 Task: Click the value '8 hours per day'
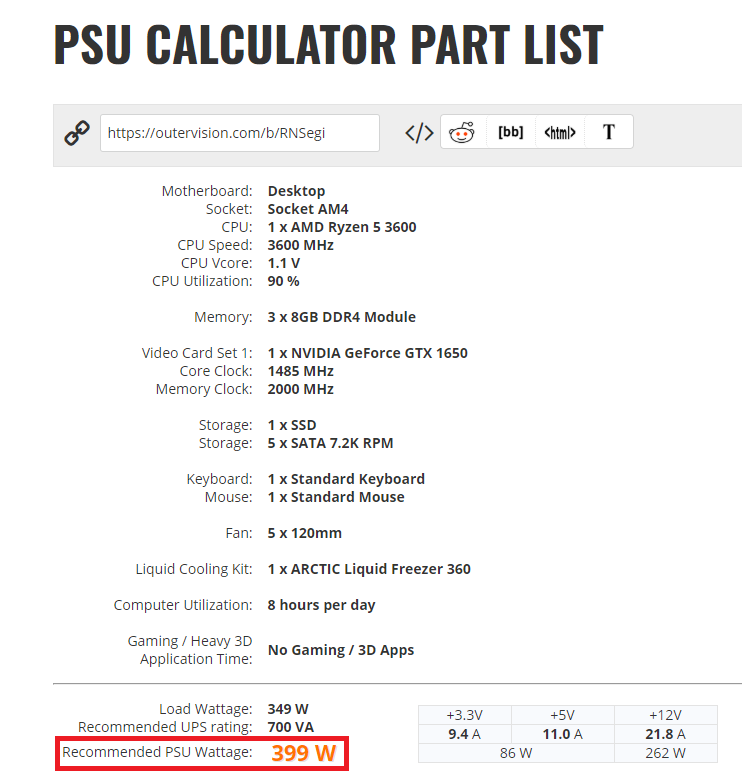pyautogui.click(x=321, y=605)
